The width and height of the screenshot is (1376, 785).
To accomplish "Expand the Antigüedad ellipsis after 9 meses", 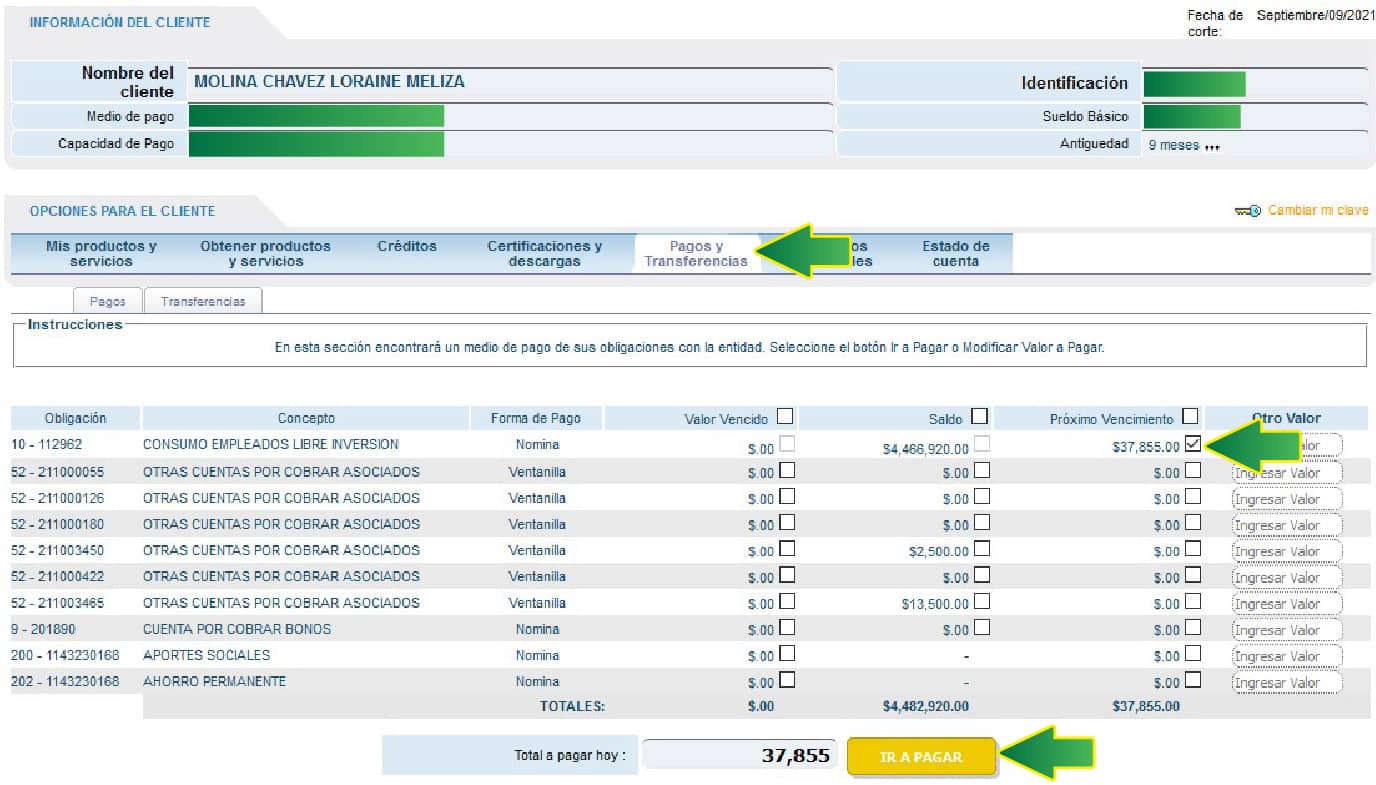I will coord(1212,146).
